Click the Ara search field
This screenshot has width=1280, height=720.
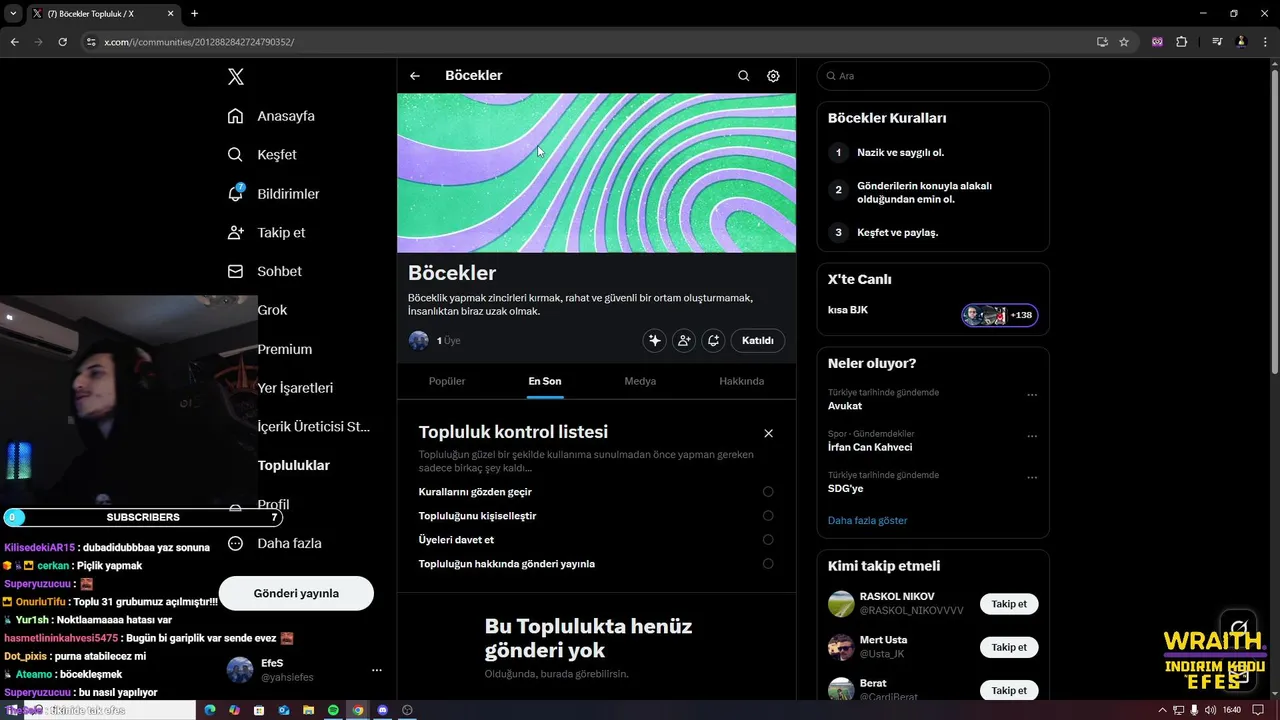933,76
